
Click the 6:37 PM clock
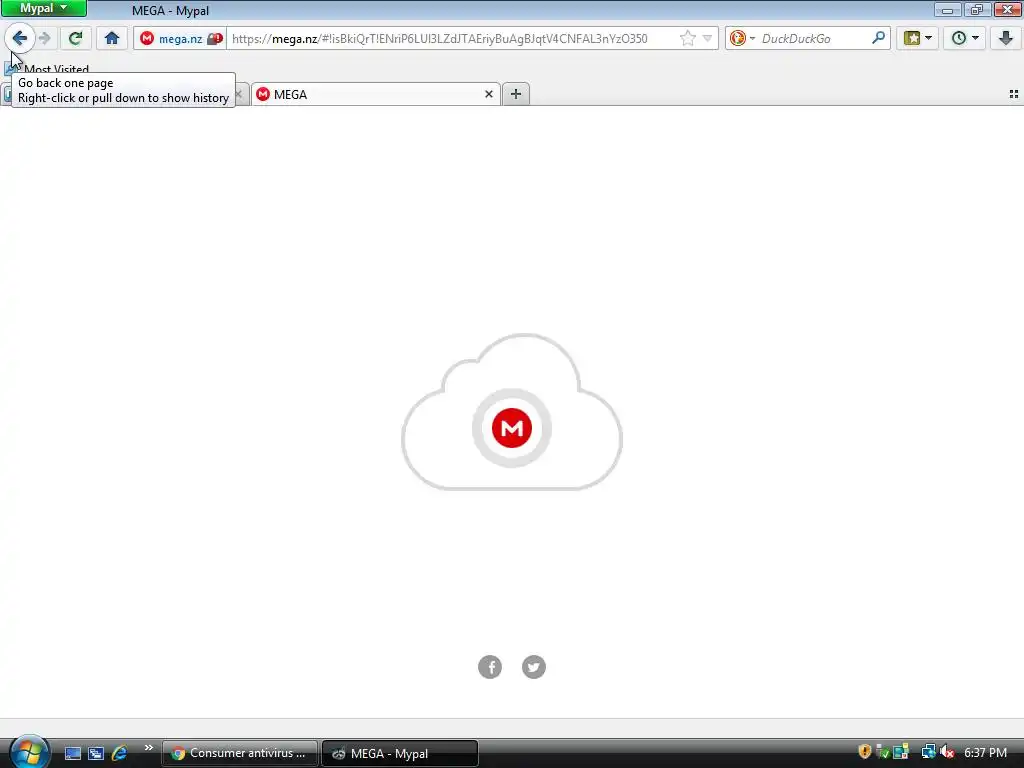click(985, 753)
